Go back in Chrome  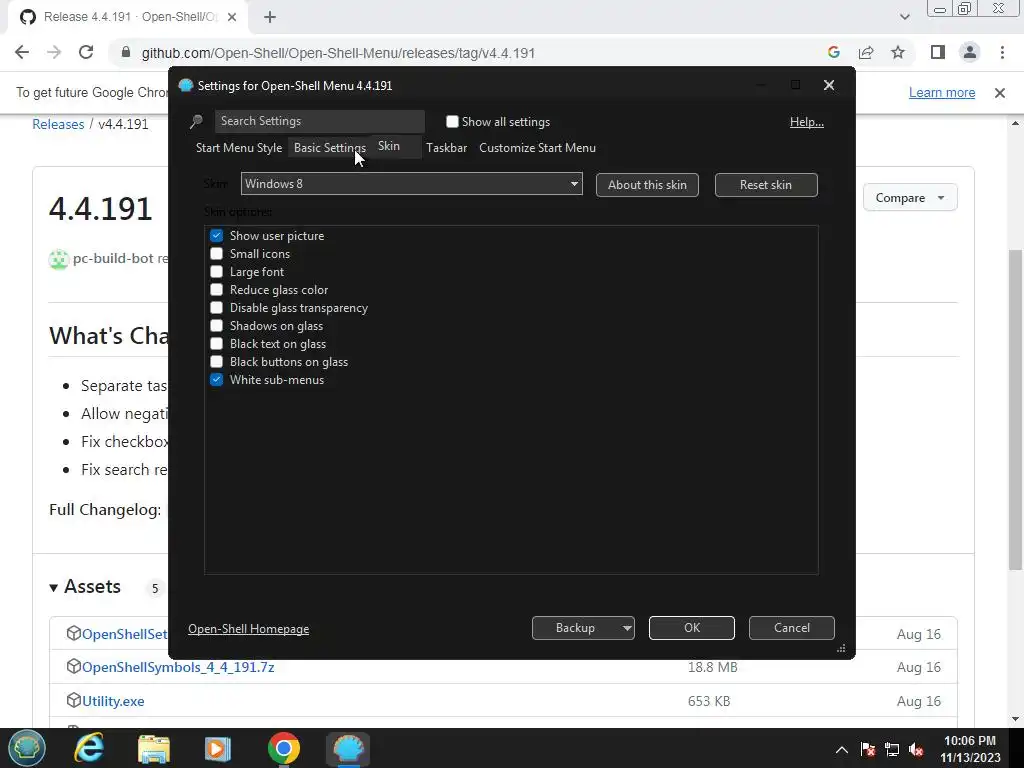tap(22, 53)
